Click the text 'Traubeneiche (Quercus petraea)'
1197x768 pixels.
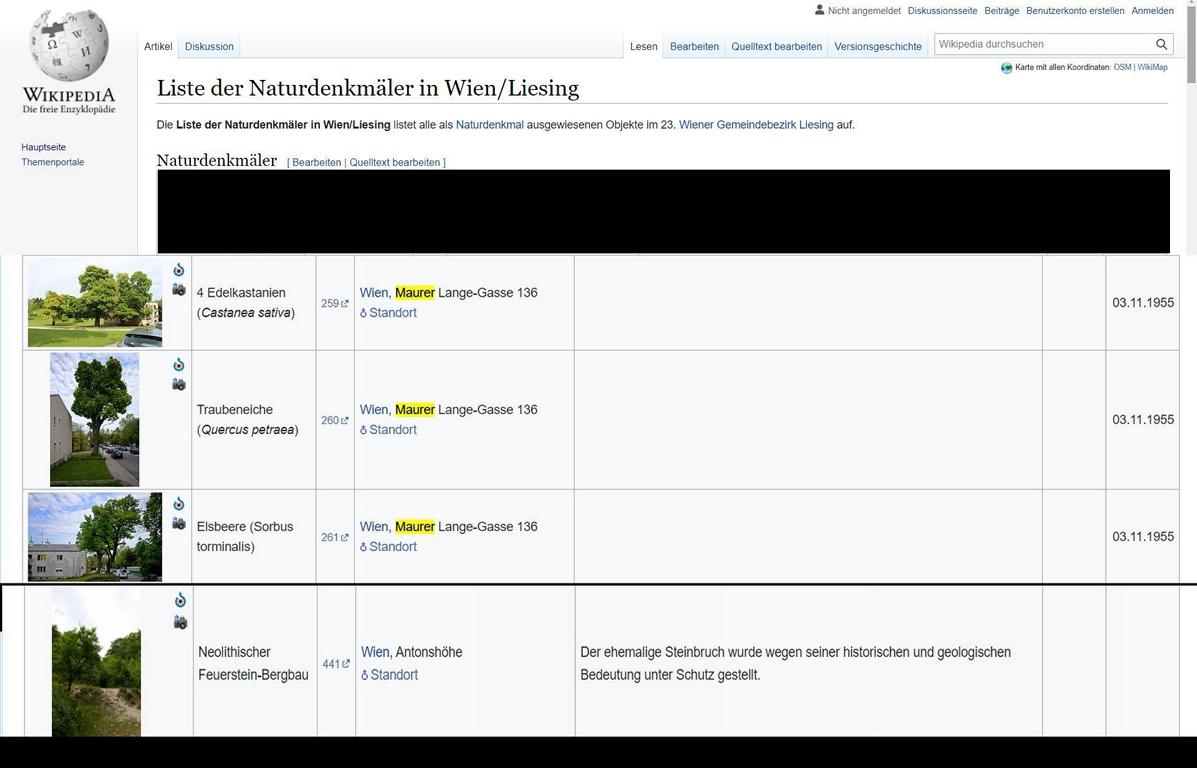[247, 419]
